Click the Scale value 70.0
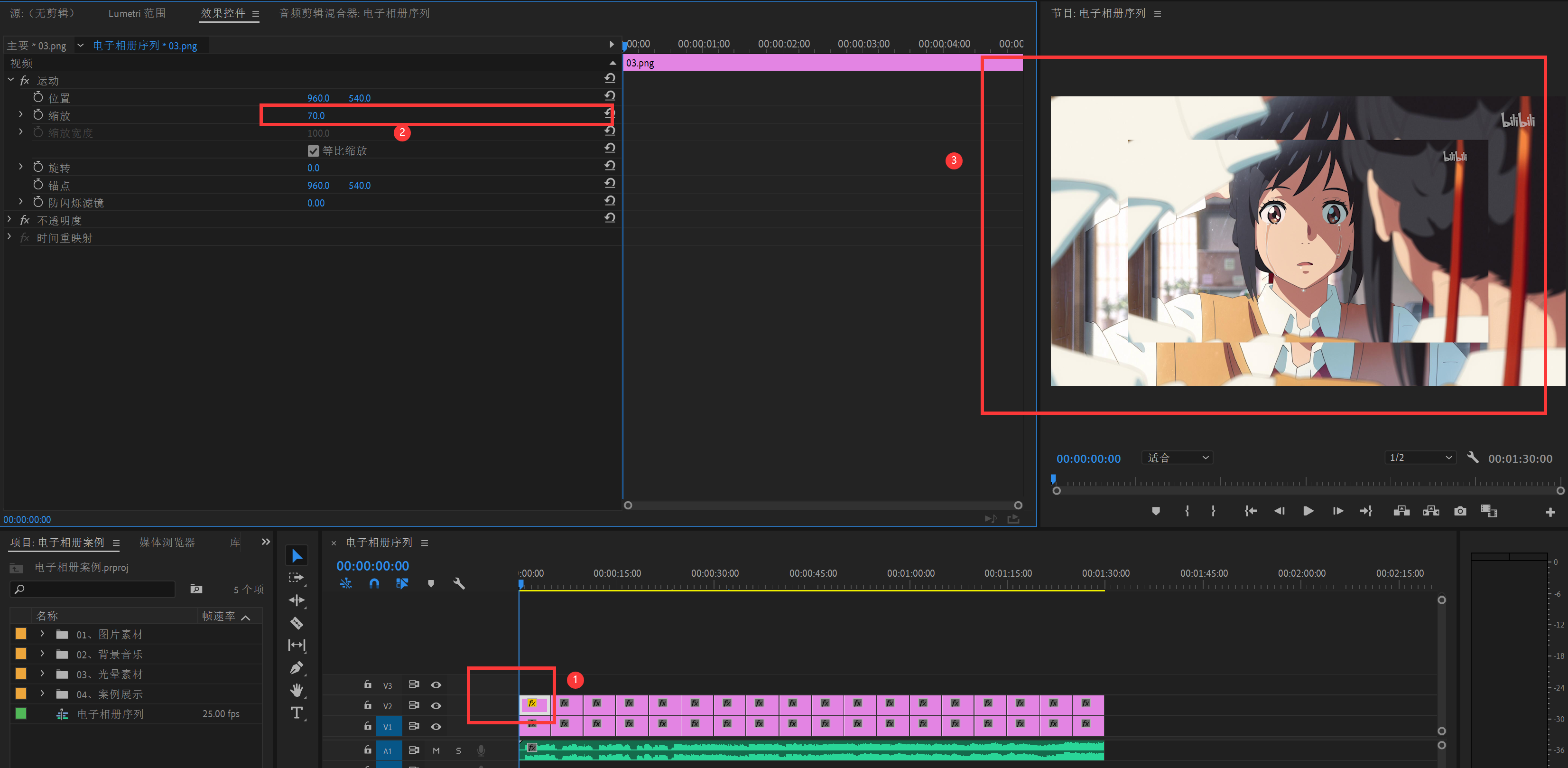The height and width of the screenshot is (768, 1568). pos(316,115)
